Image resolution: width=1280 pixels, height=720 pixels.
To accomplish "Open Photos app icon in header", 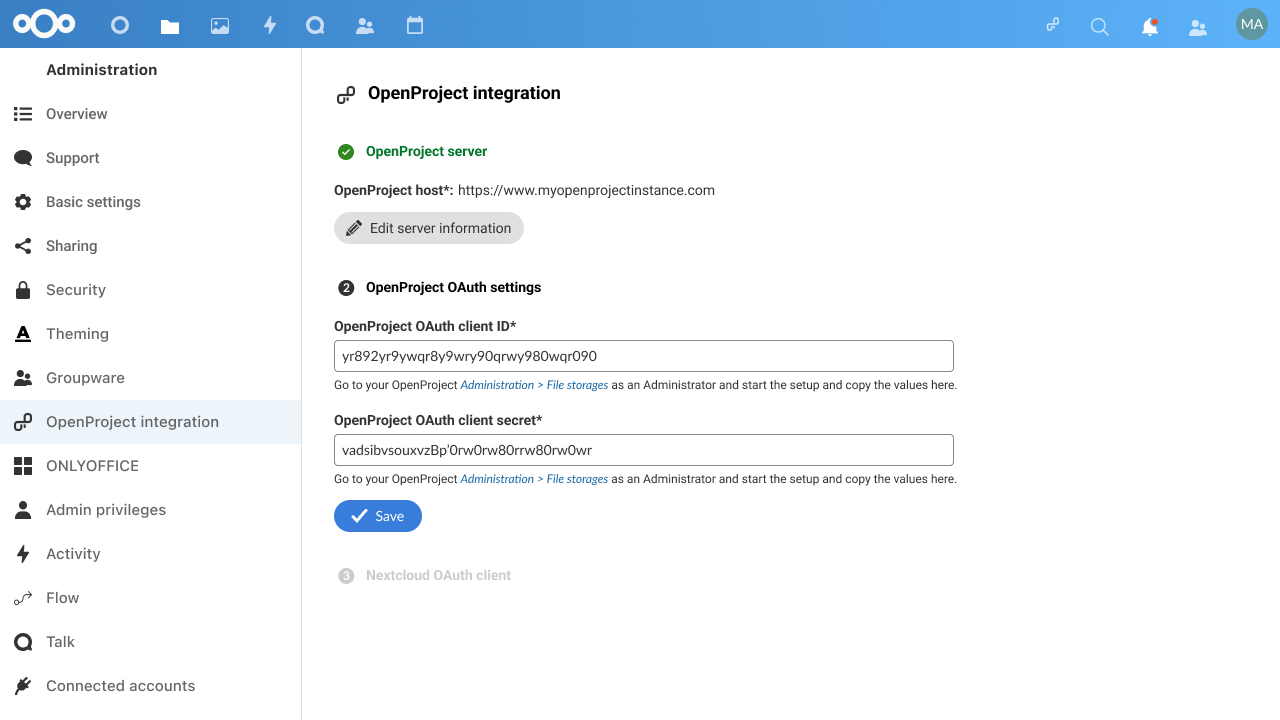I will point(220,26).
